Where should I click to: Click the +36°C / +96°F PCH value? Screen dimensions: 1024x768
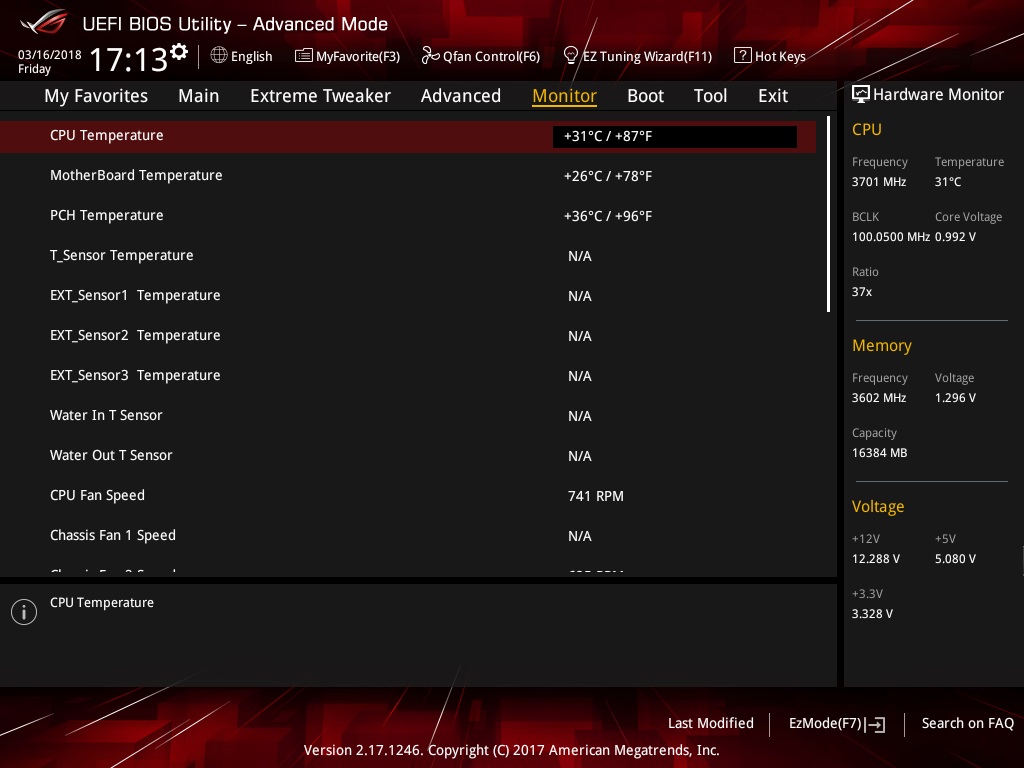pos(607,216)
